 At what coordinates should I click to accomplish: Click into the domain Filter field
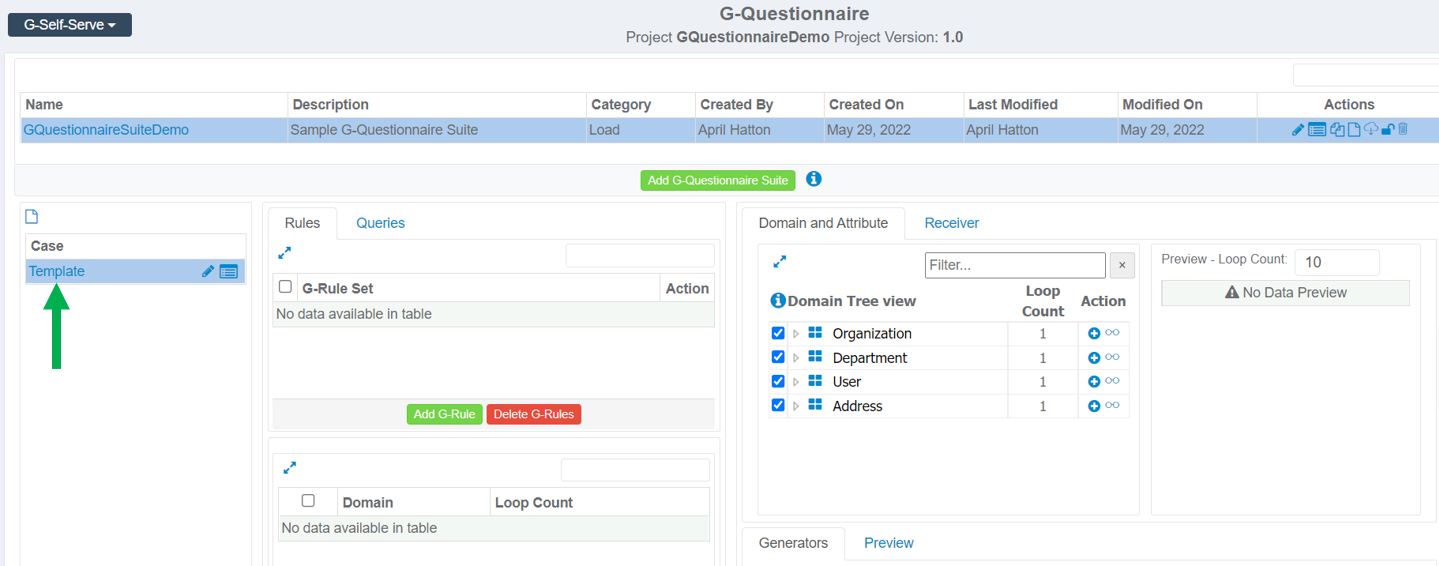pos(1015,265)
